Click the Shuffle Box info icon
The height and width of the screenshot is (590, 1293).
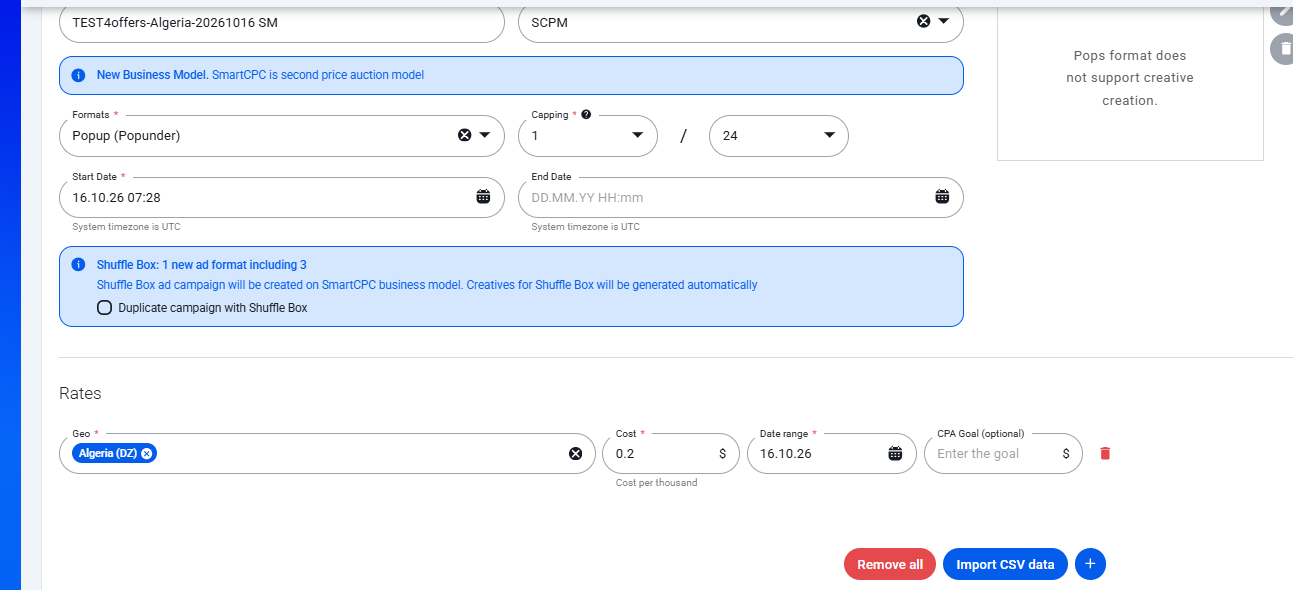[78, 265]
